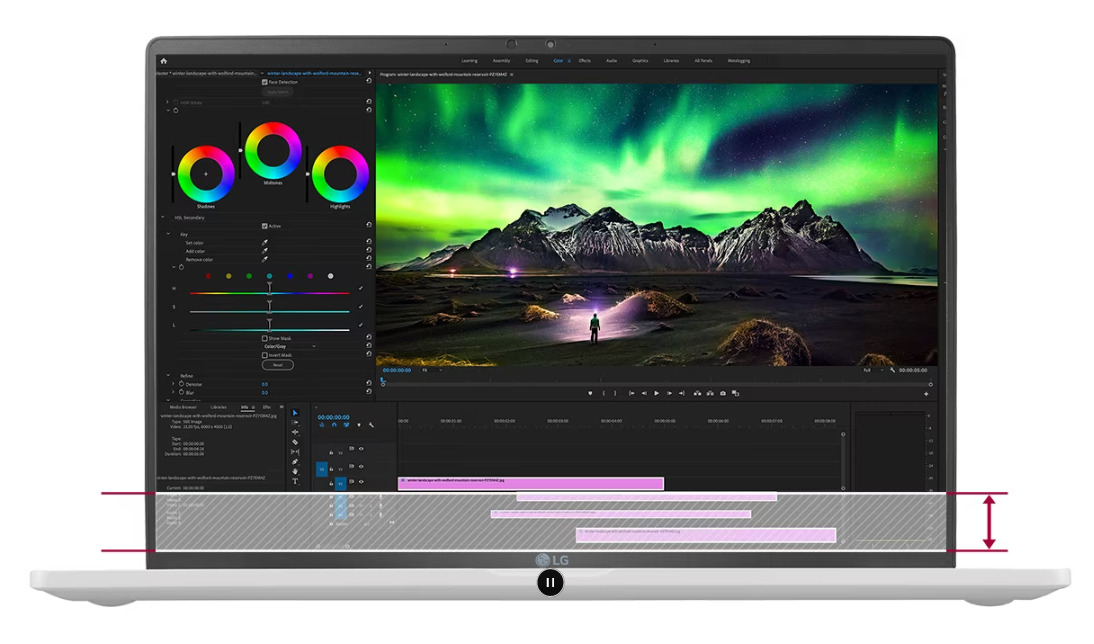Expand the Denoise parameter

173,384
